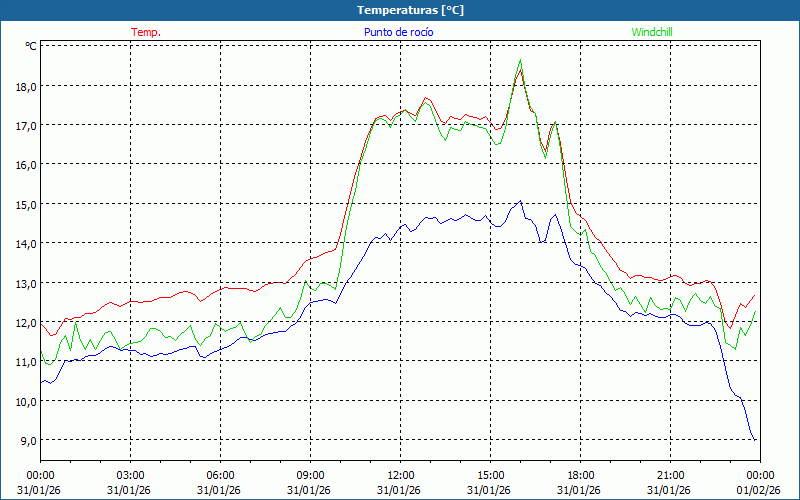Select the blue Punto de rocío legend label
The width and height of the screenshot is (800, 500).
(398, 32)
